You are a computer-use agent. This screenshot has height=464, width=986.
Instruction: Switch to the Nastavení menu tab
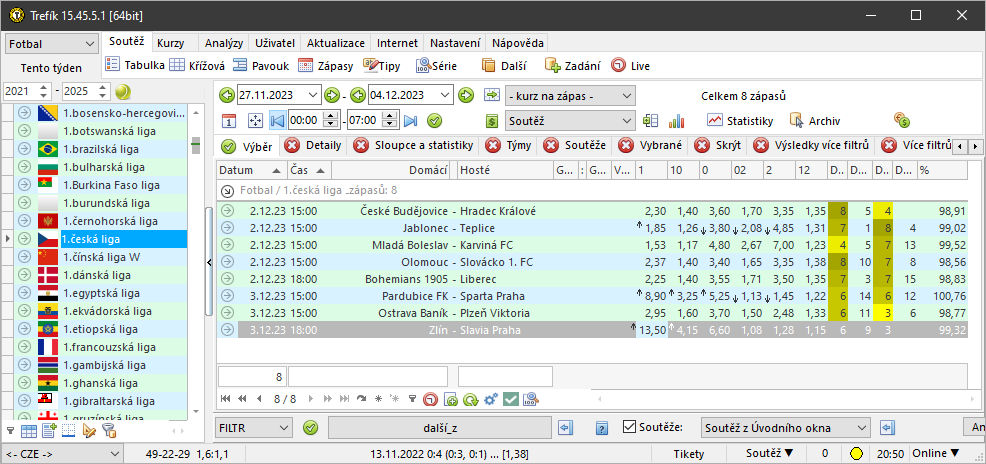pos(455,43)
